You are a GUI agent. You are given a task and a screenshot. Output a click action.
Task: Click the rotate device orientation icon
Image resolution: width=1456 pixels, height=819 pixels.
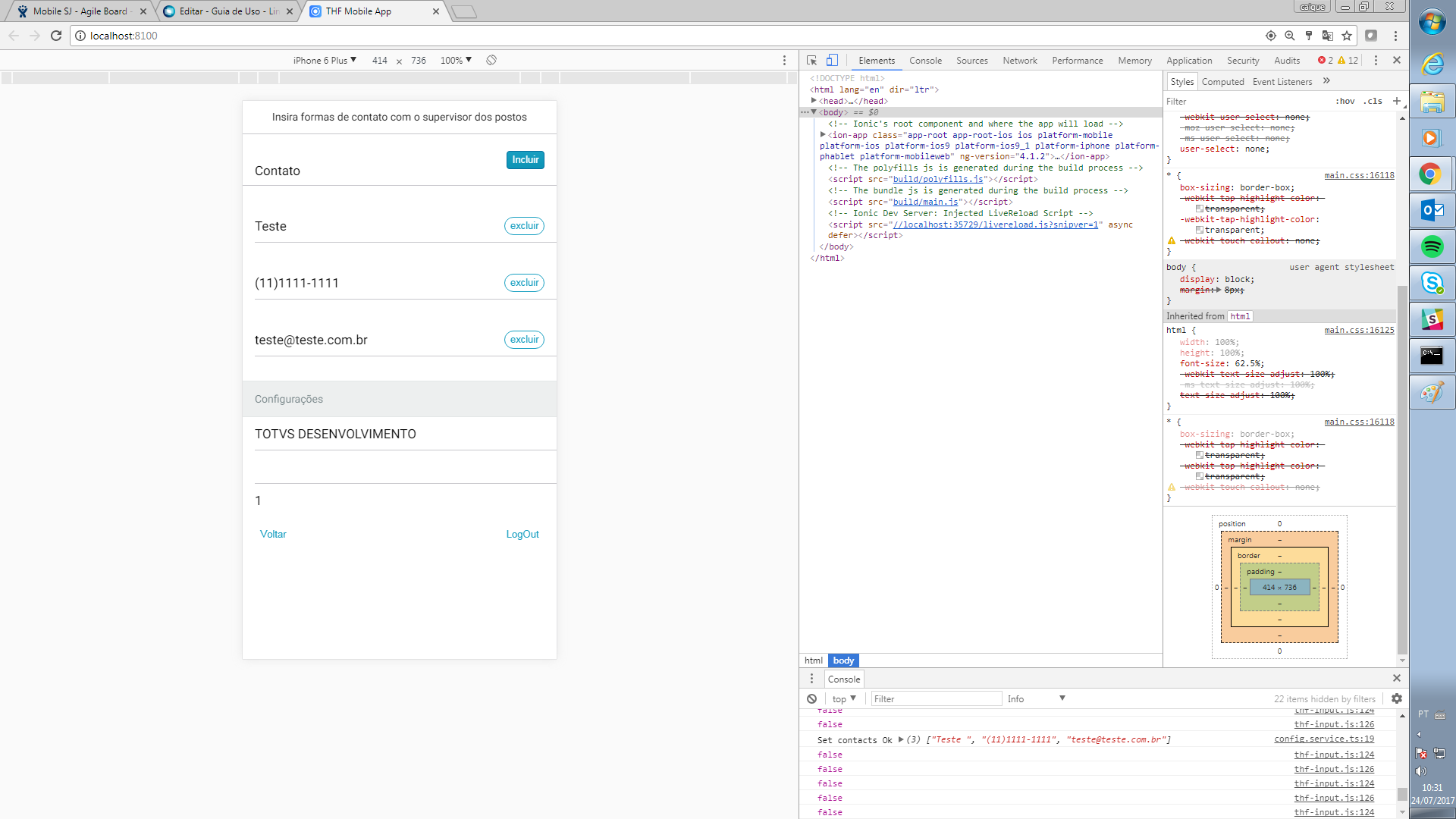491,60
